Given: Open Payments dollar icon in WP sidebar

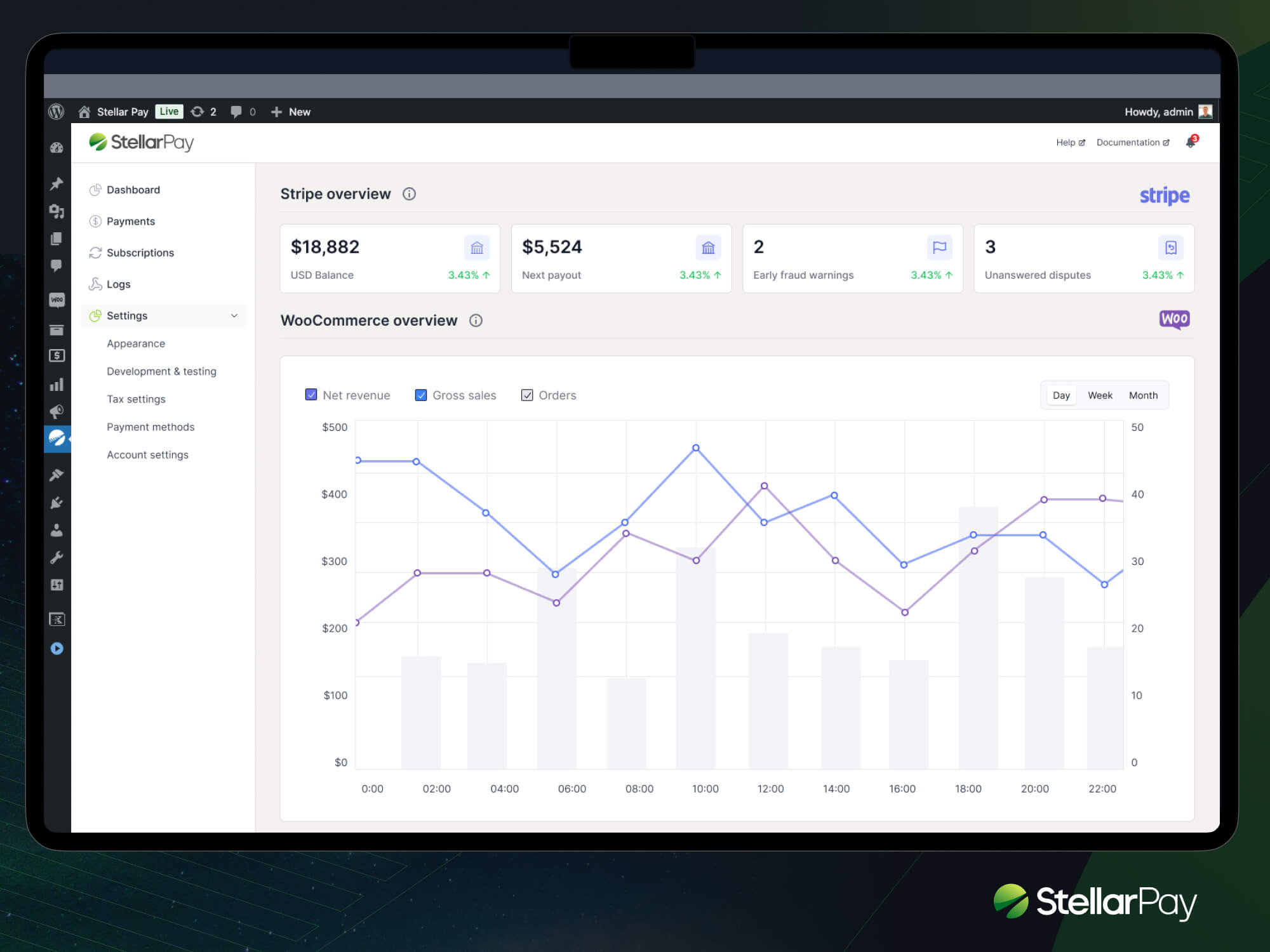Looking at the screenshot, I should coord(57,355).
